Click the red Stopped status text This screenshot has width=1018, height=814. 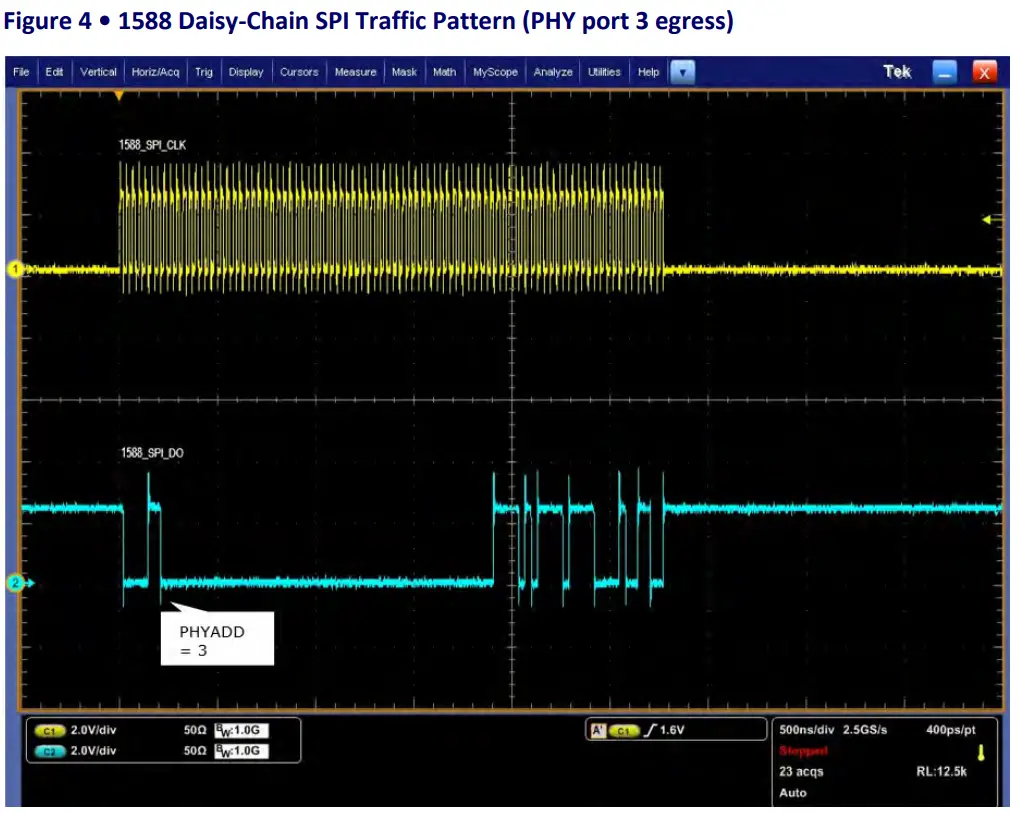[x=804, y=751]
